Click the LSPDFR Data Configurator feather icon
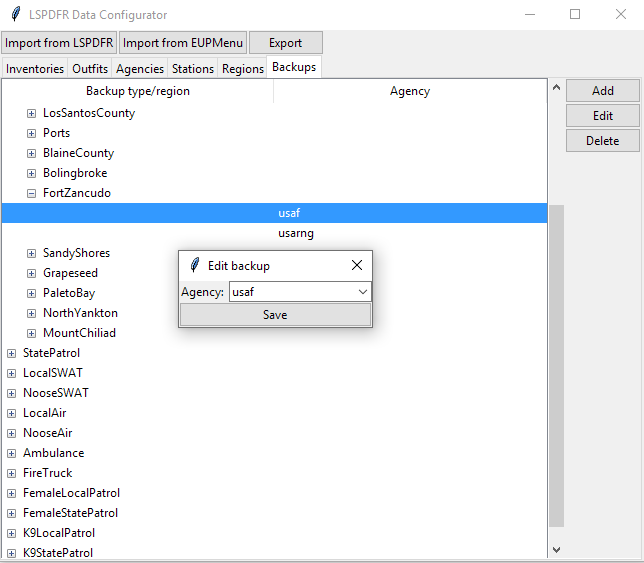The image size is (644, 563). tap(16, 14)
